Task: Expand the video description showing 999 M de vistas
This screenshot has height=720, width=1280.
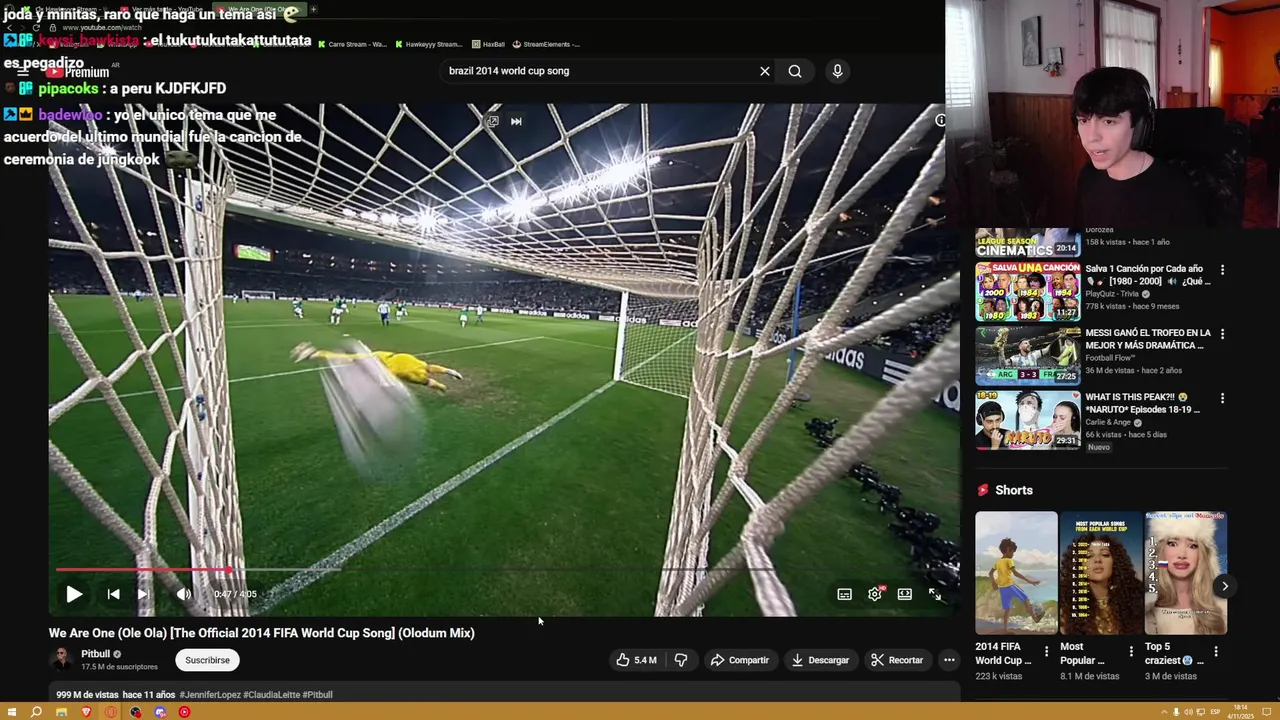Action: (505, 694)
